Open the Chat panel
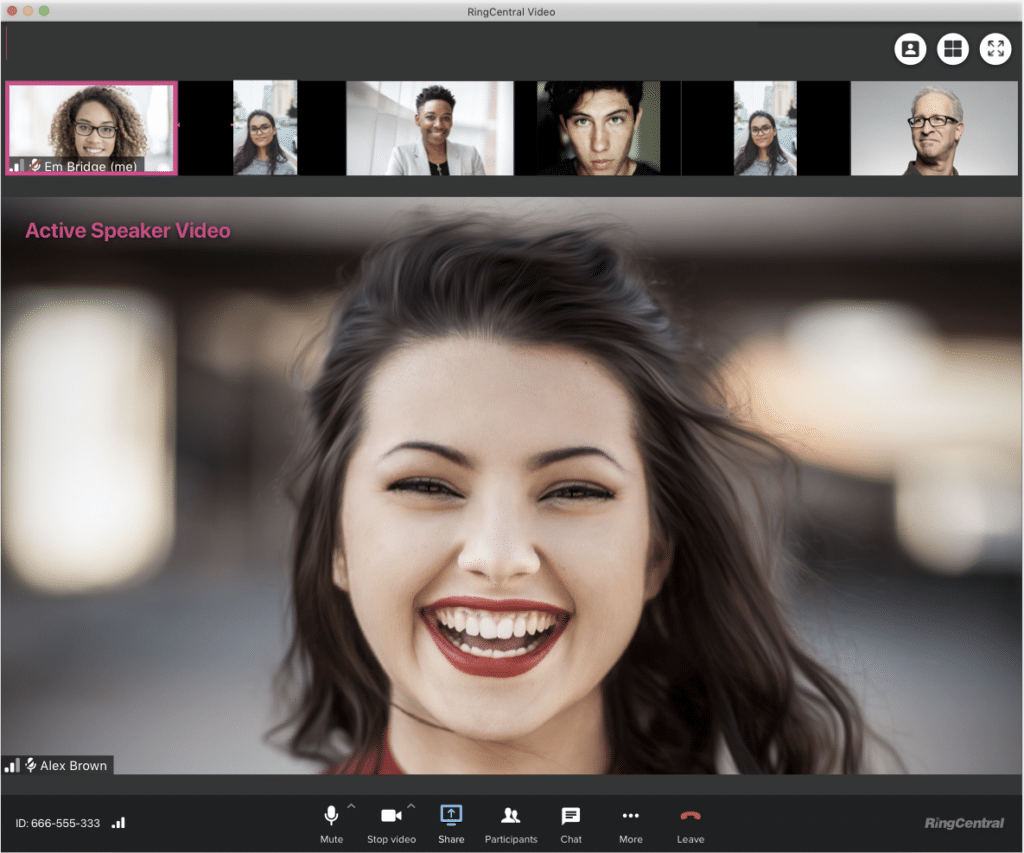Screen dimensions: 1024x853 pyautogui.click(x=571, y=816)
